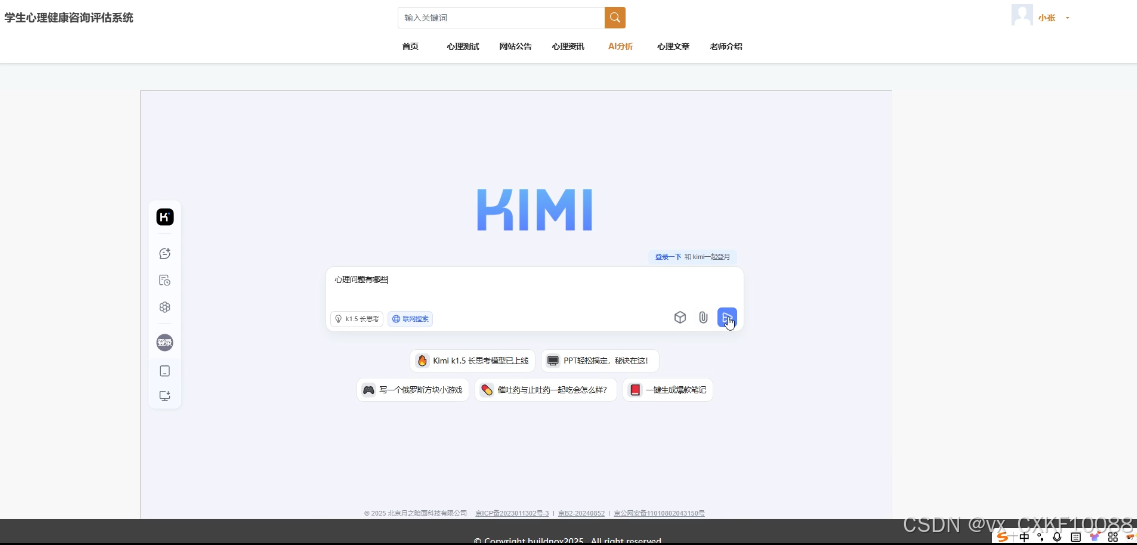Open the Sogou skin shirt icon
The width and height of the screenshot is (1137, 545).
(x=1094, y=537)
